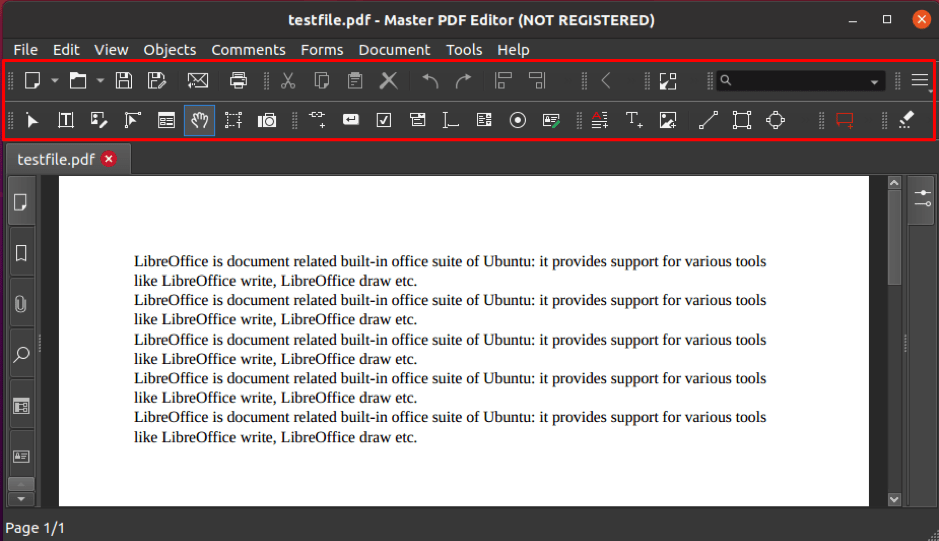Screen dimensions: 939x541
Task: Open the Help menu
Action: point(513,50)
